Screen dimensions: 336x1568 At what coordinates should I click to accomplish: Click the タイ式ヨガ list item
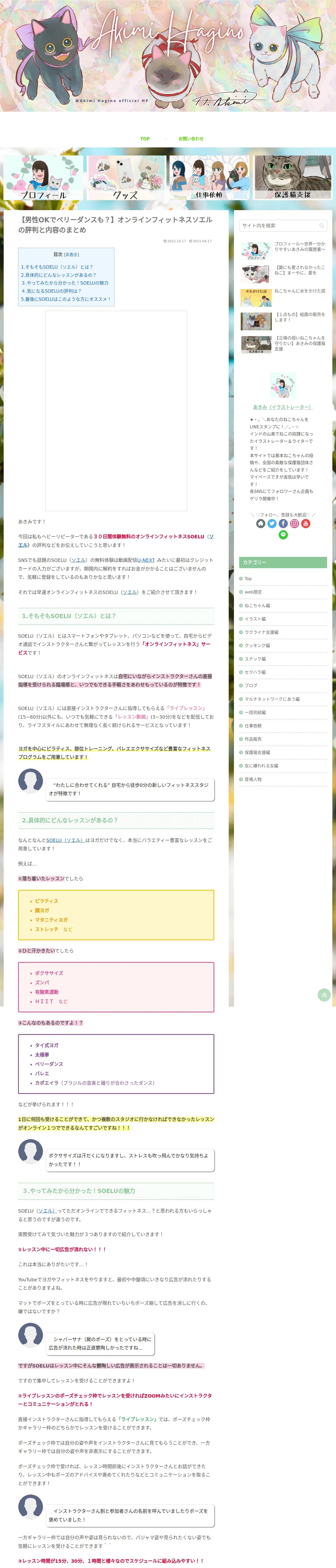point(46,1046)
